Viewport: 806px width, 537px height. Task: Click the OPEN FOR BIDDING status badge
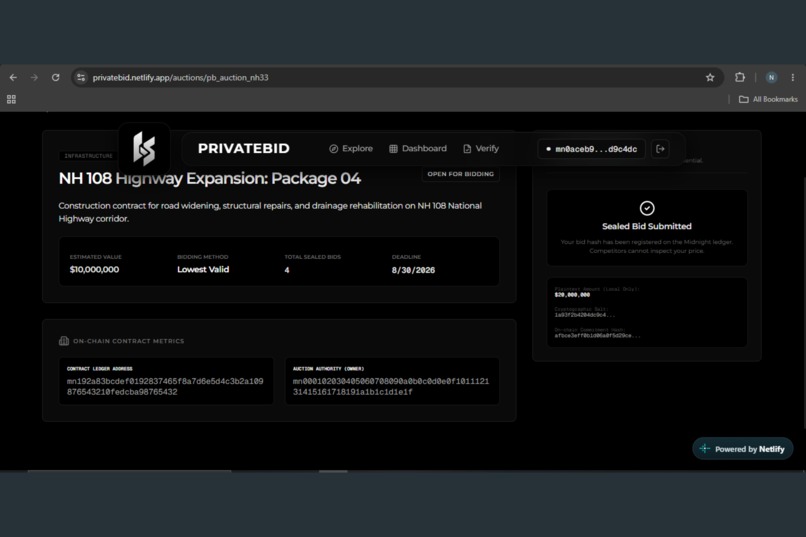461,174
